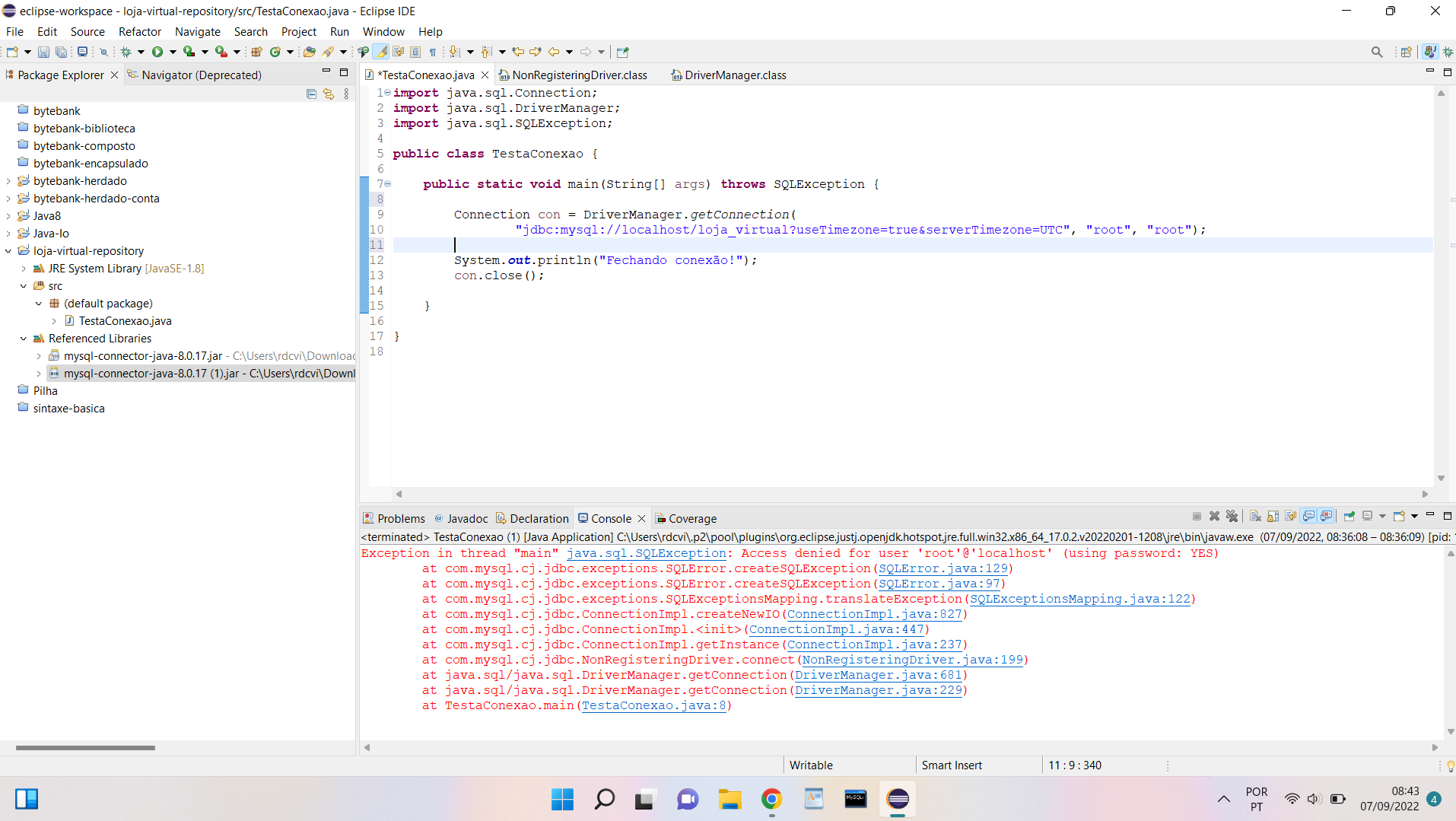Switch to Problems tab
Image resolution: width=1456 pixels, height=821 pixels.
coord(394,518)
